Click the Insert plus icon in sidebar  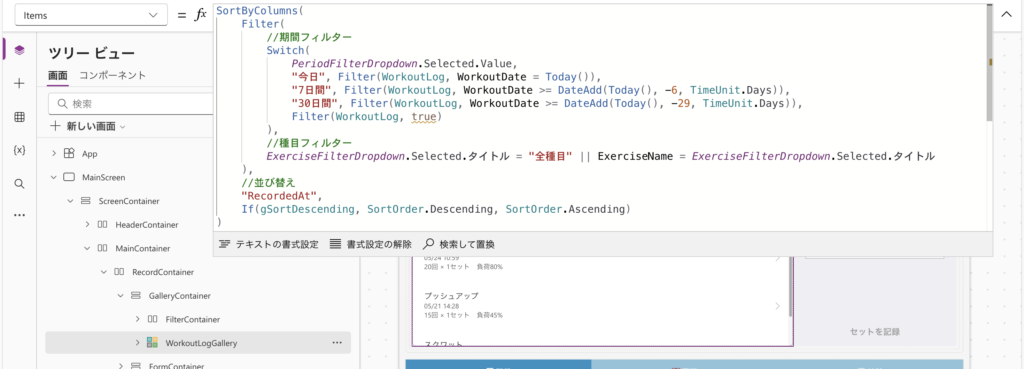19,84
